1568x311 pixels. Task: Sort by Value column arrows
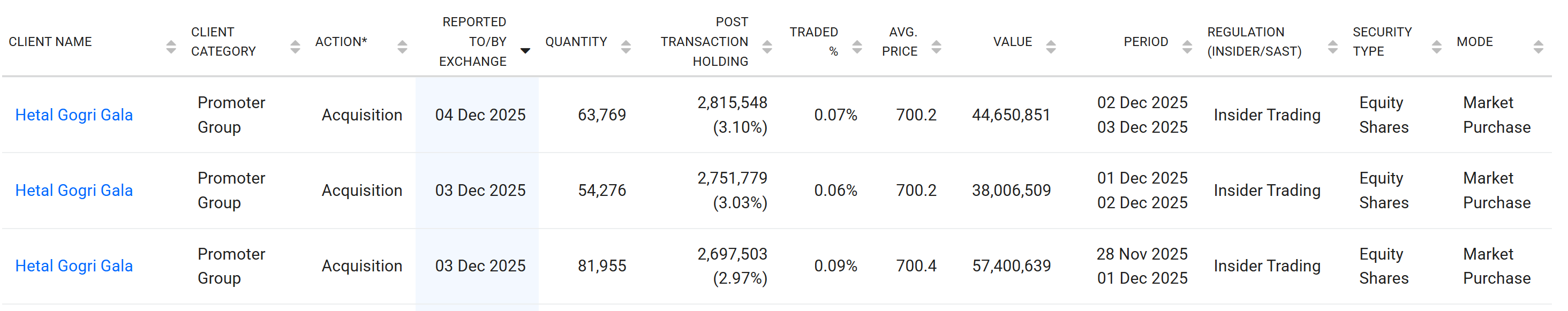coord(1051,47)
